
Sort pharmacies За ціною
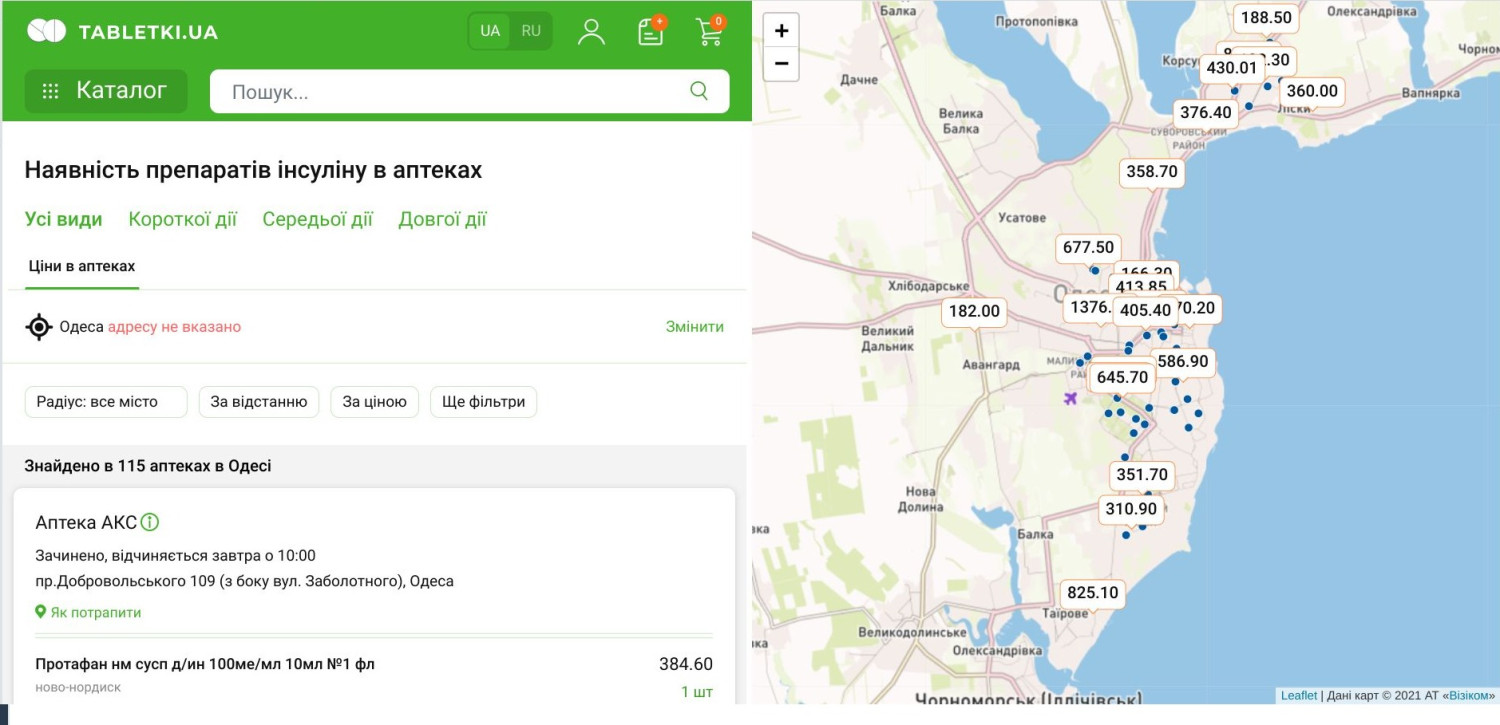tap(374, 402)
